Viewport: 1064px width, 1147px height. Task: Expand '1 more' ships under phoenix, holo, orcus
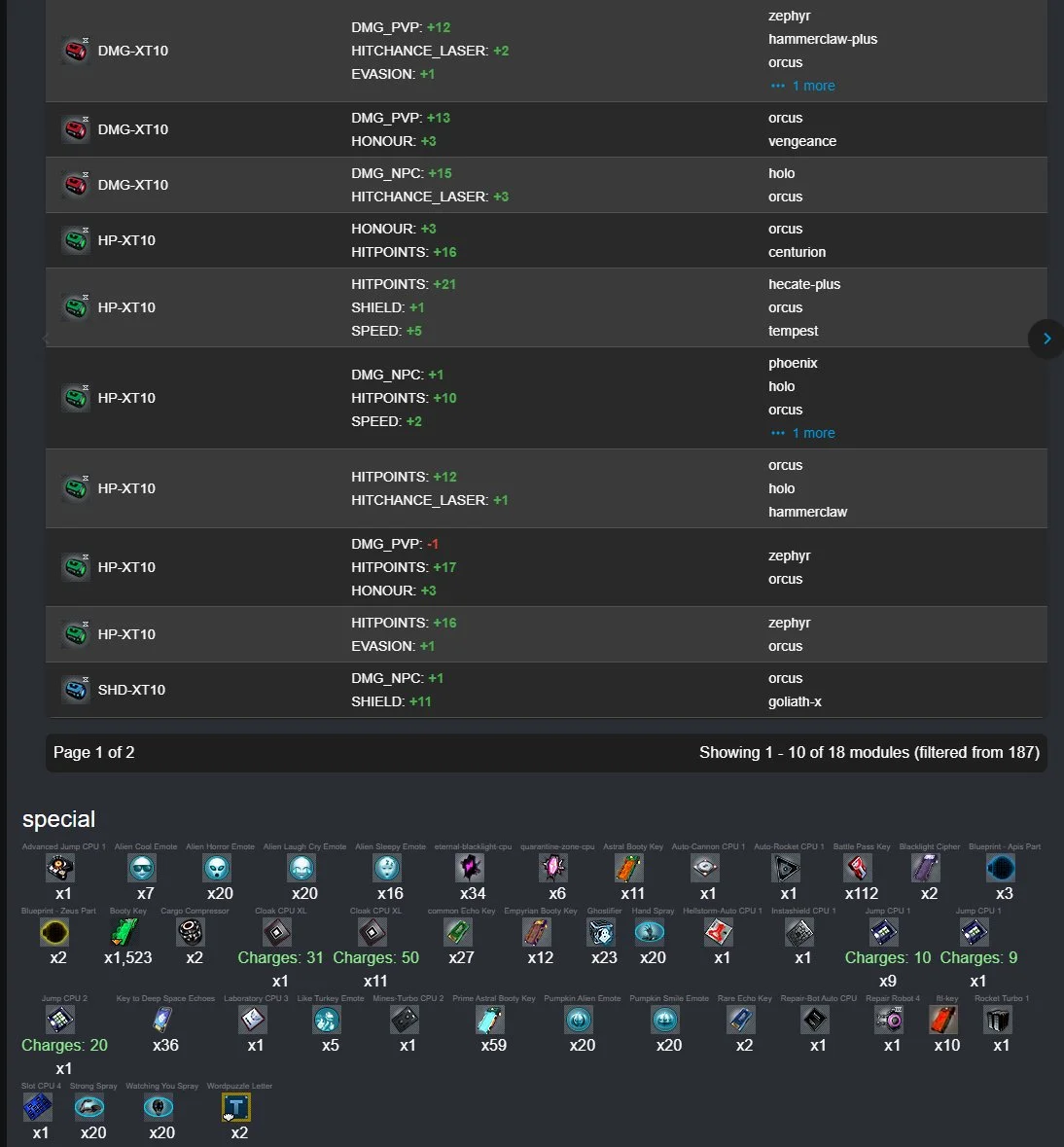tap(812, 433)
